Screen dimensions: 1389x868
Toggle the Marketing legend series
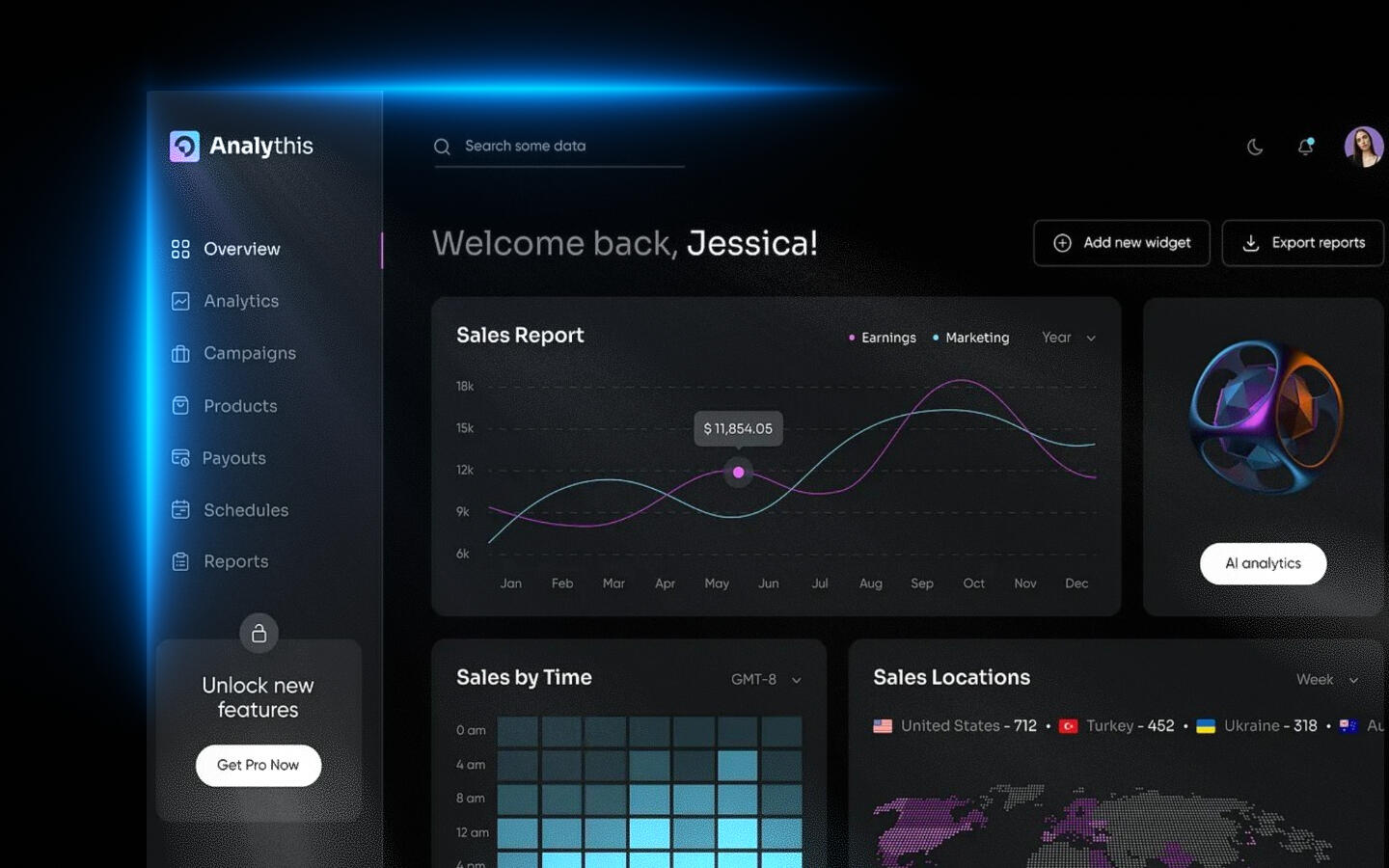[970, 338]
